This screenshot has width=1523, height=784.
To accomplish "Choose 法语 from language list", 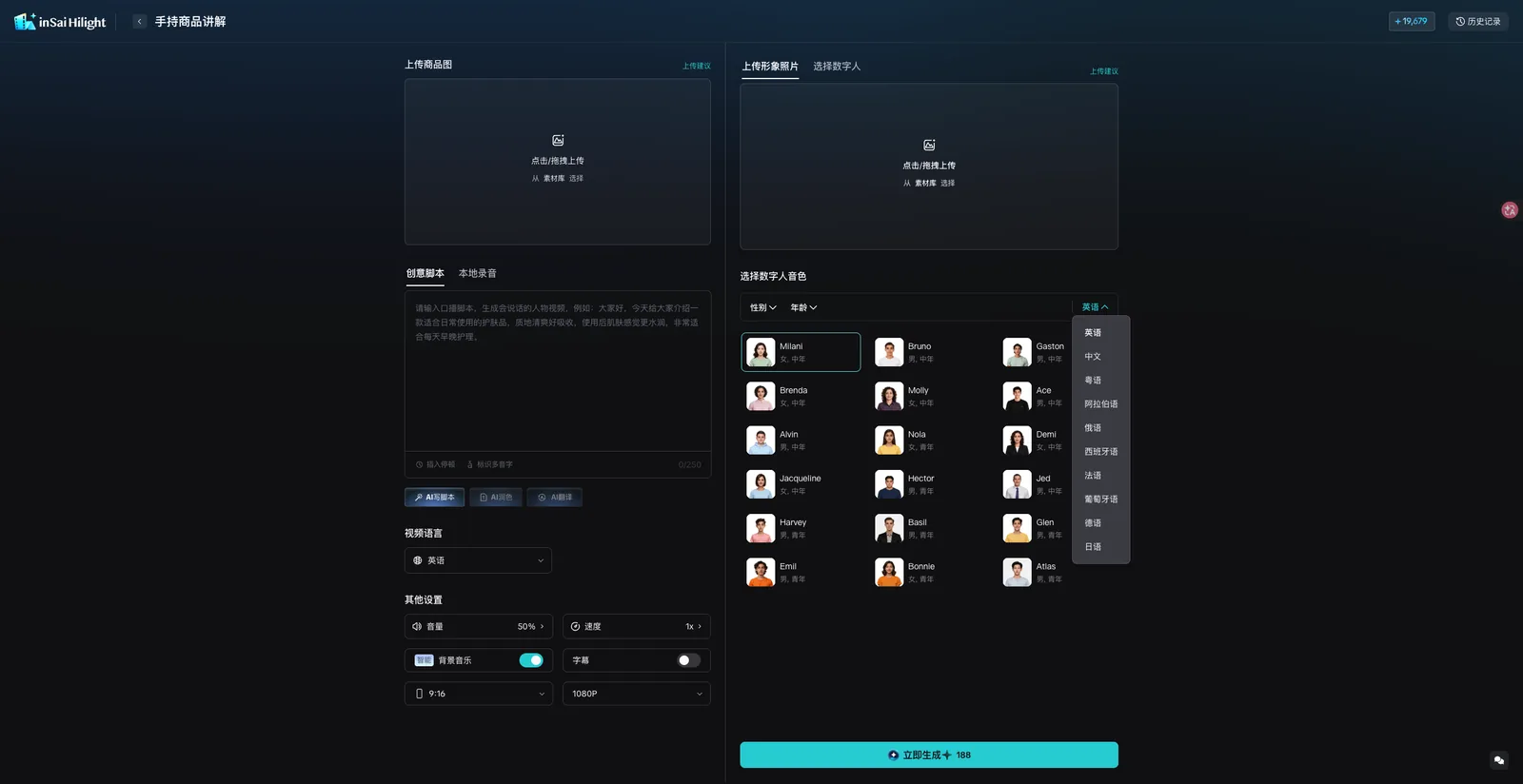I will (1100, 476).
